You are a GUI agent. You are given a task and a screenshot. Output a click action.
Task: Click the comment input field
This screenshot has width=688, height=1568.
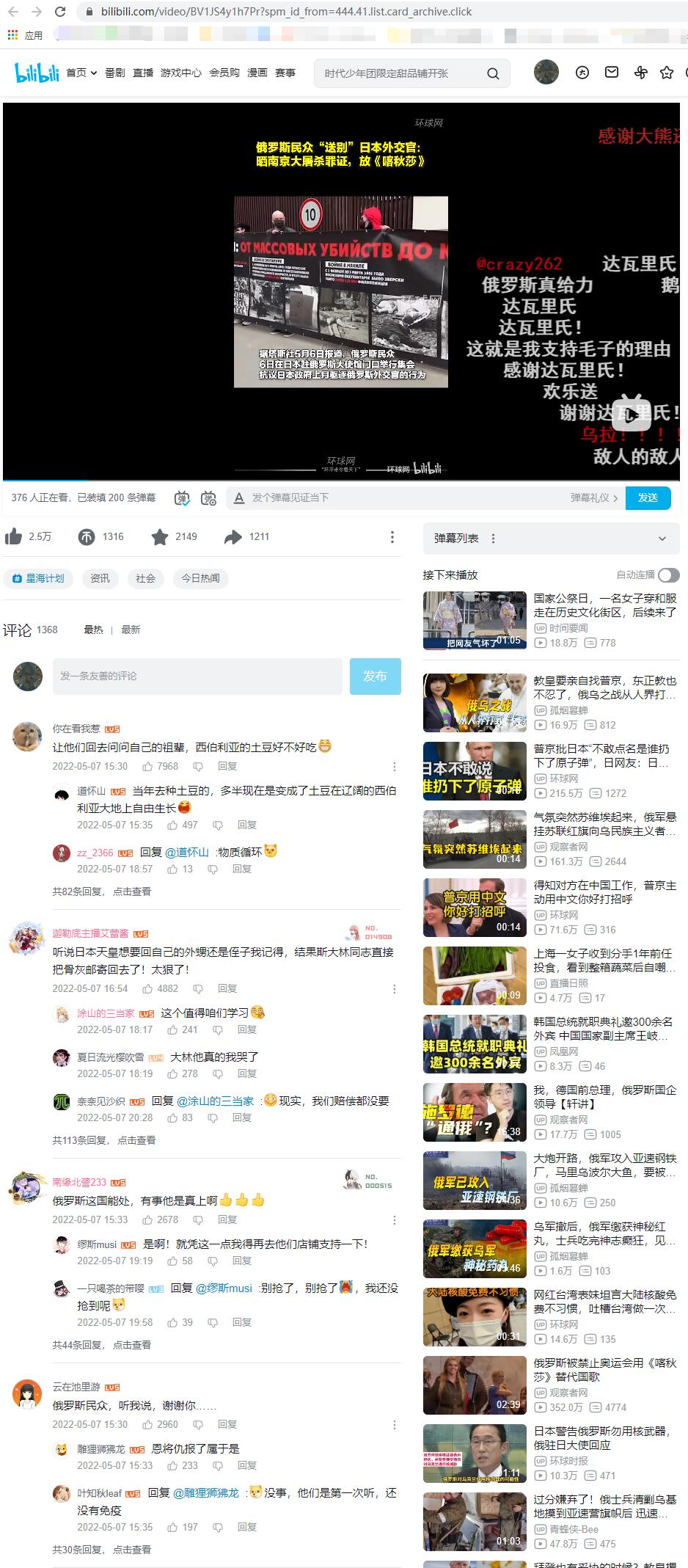click(x=197, y=676)
